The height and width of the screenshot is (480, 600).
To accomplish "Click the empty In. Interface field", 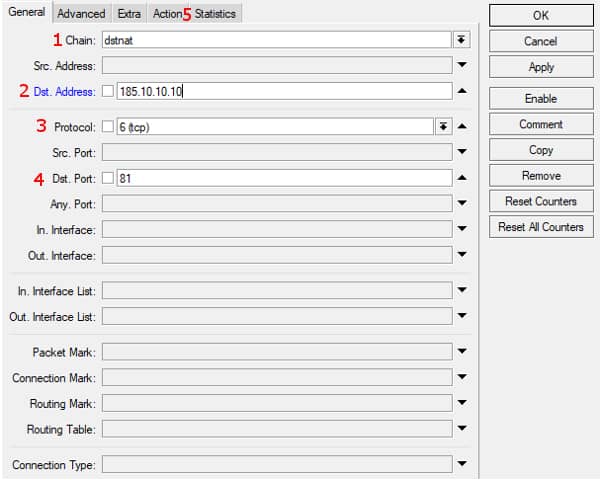I will [x=277, y=229].
